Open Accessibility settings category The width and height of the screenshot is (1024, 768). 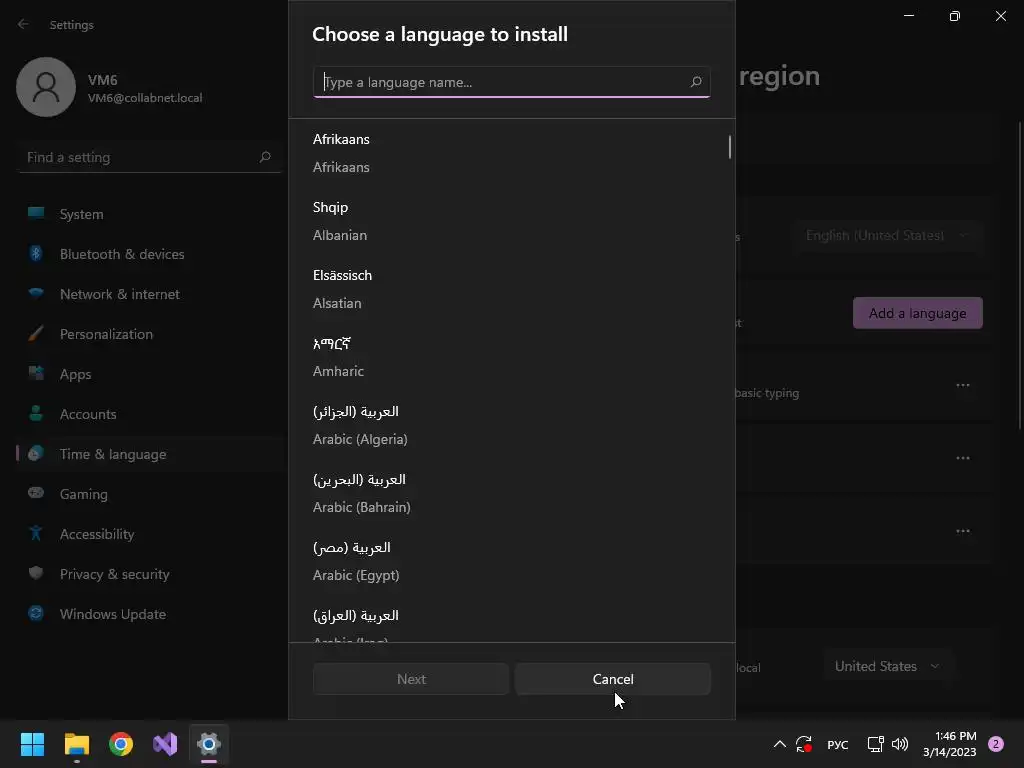pos(150,534)
